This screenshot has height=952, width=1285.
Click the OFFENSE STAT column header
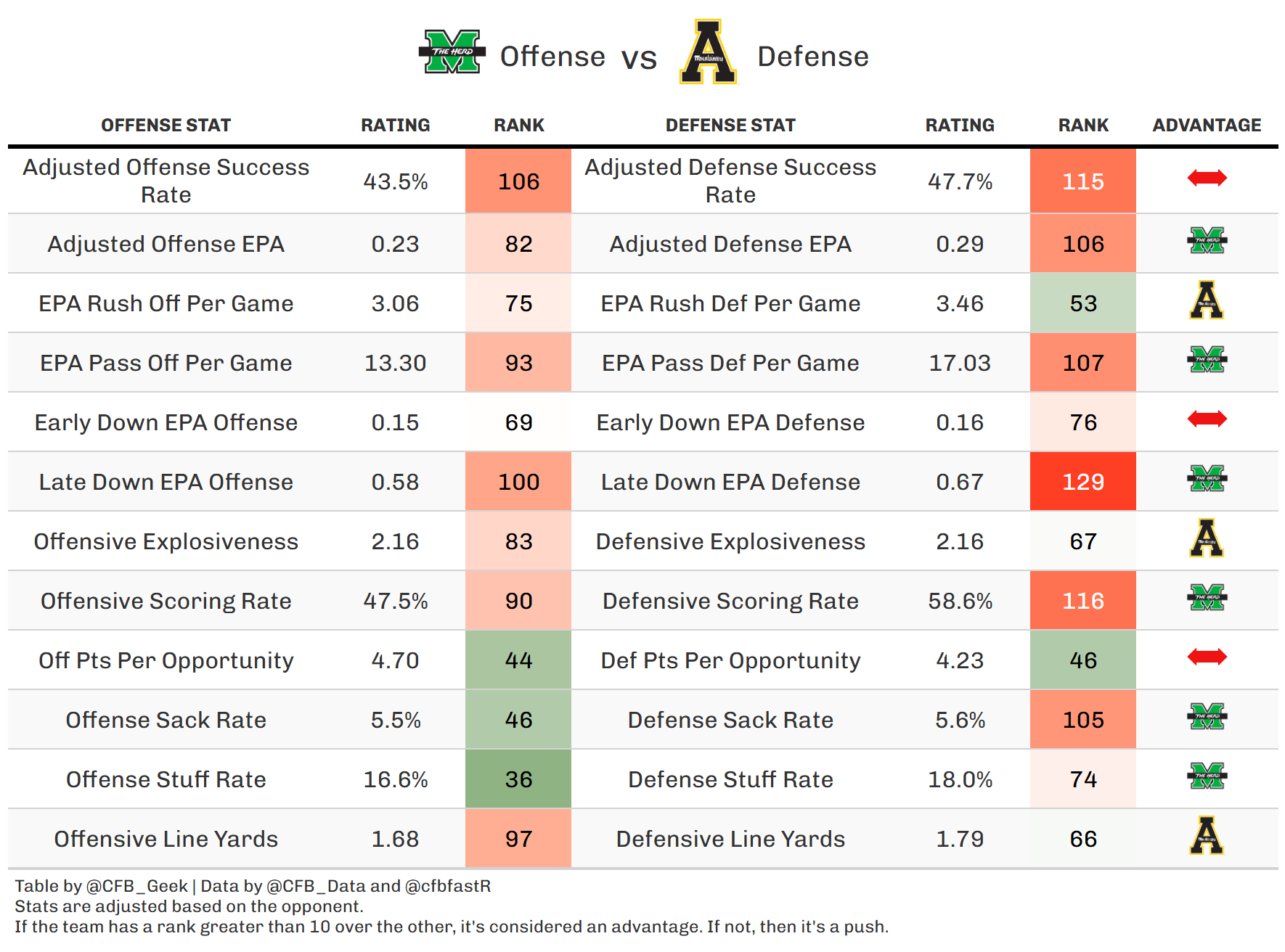coord(166,126)
